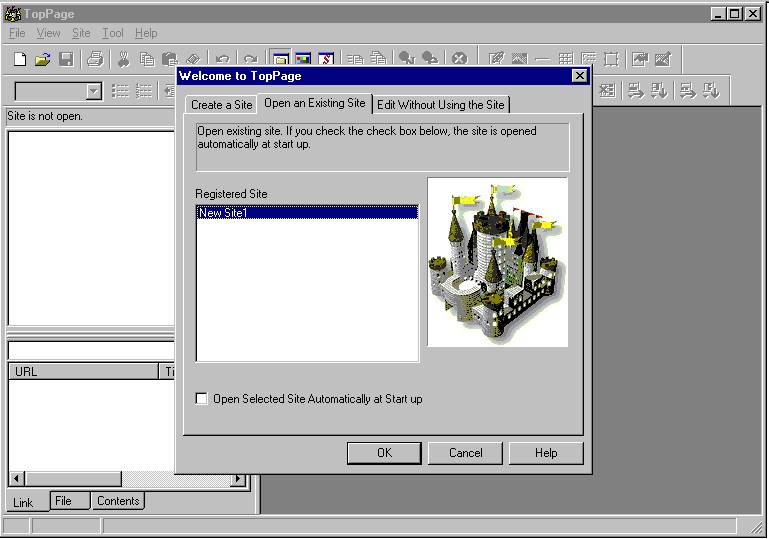Click the Stop circle X icon

[x=459, y=58]
